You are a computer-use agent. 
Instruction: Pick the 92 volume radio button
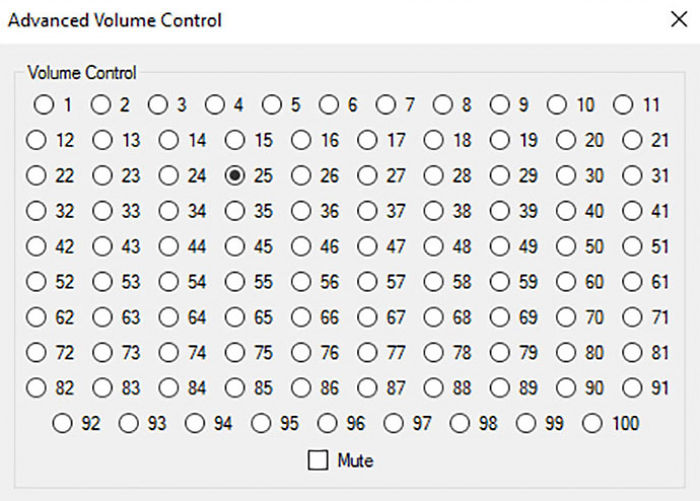pos(62,423)
